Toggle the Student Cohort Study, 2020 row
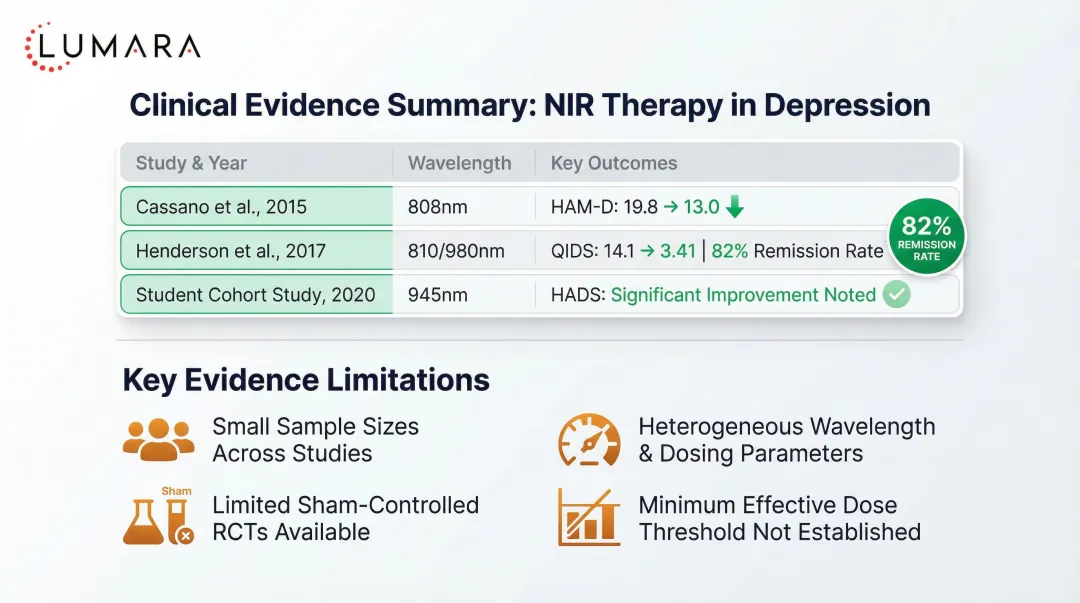 [x=255, y=294]
